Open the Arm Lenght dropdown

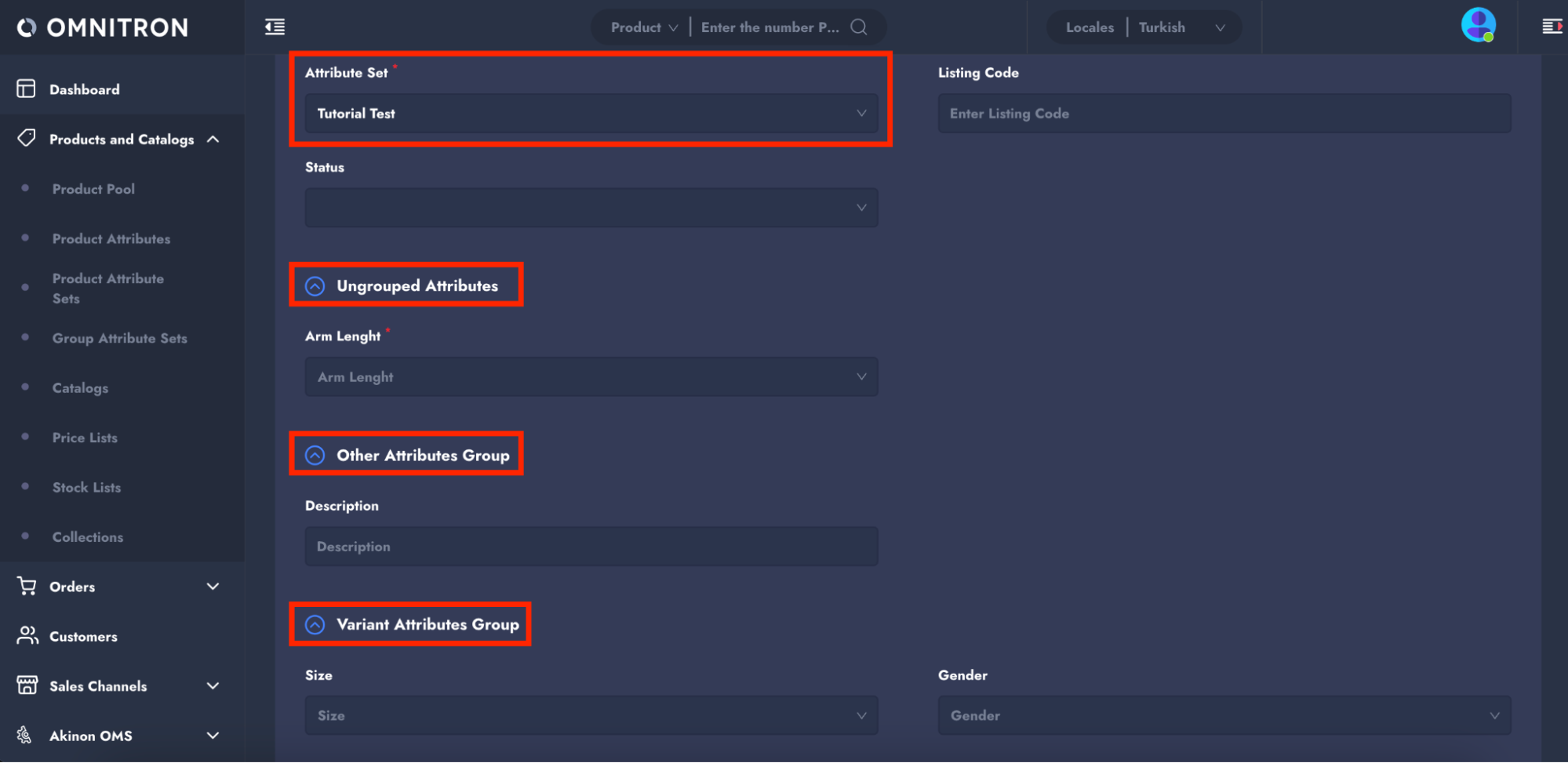click(x=591, y=377)
